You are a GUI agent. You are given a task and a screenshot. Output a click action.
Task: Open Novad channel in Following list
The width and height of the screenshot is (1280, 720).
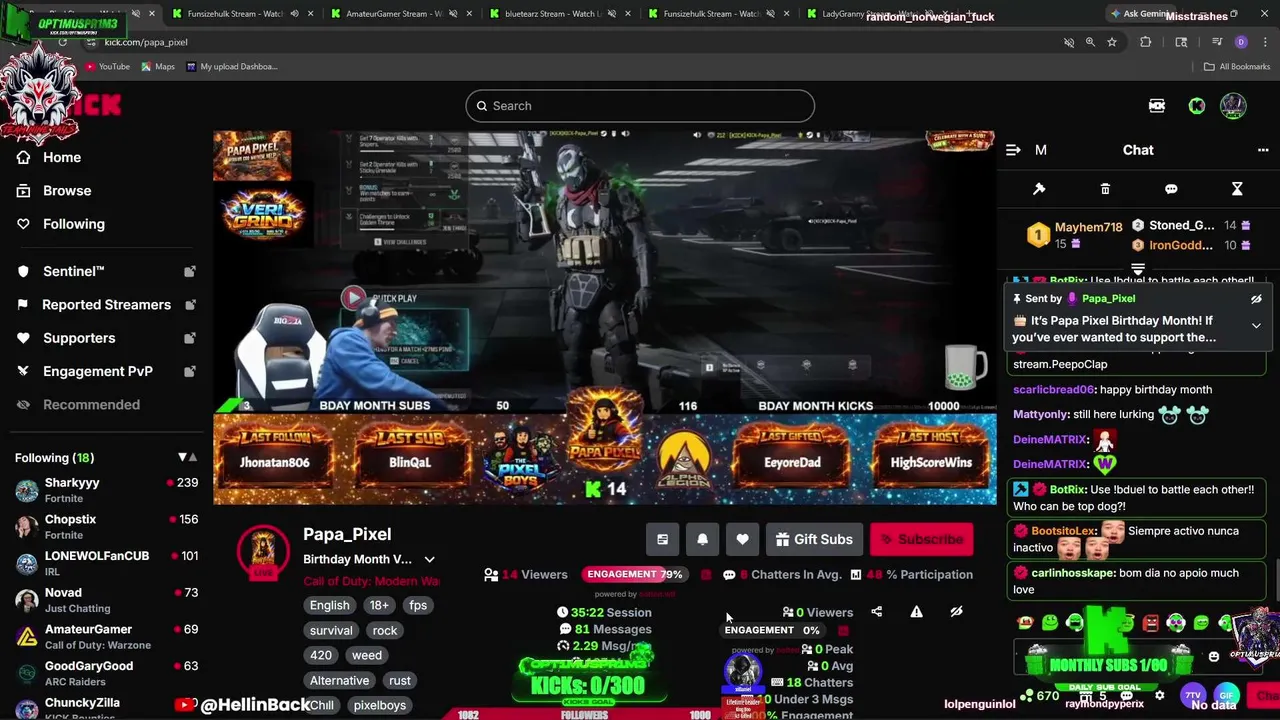(106, 600)
